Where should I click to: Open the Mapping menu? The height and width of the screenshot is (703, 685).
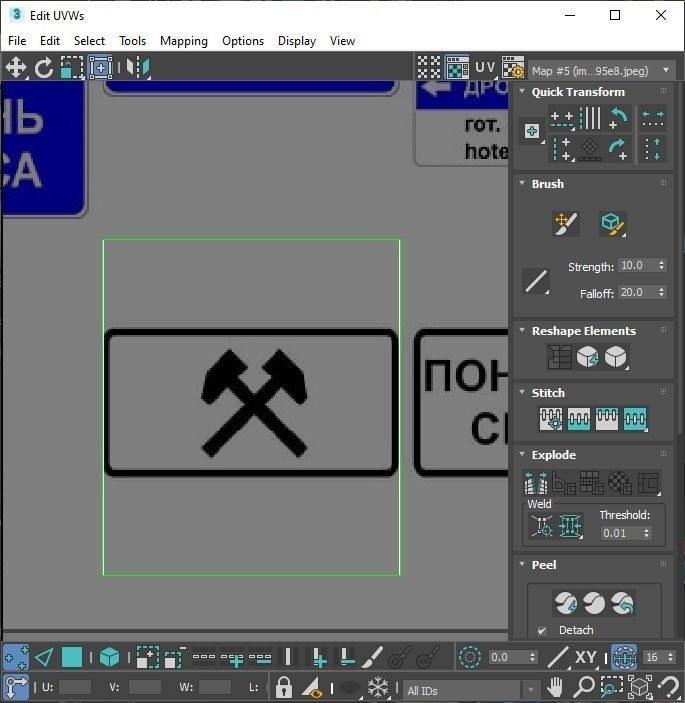pos(184,41)
